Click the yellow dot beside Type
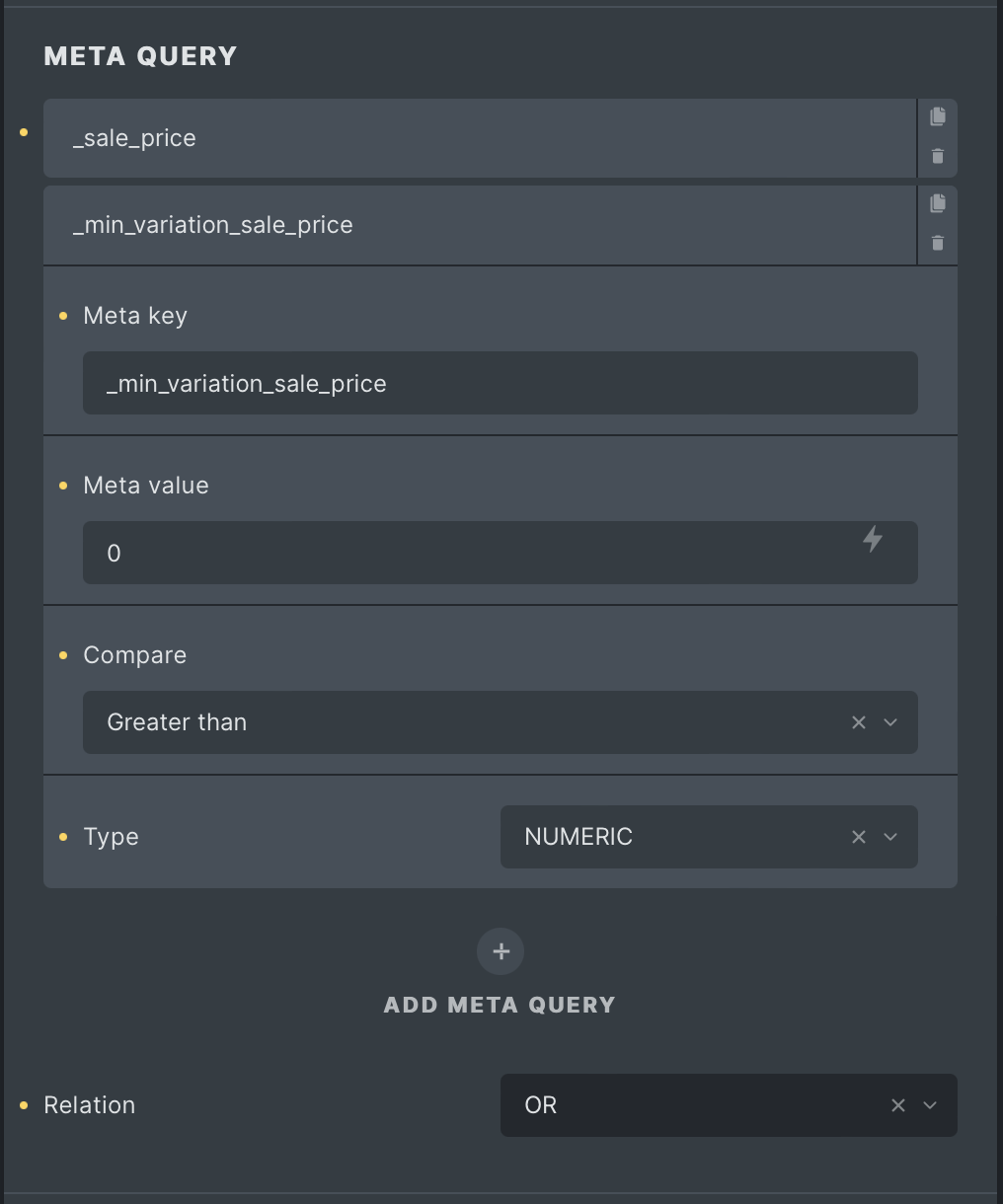This screenshot has width=1003, height=1204. [63, 837]
